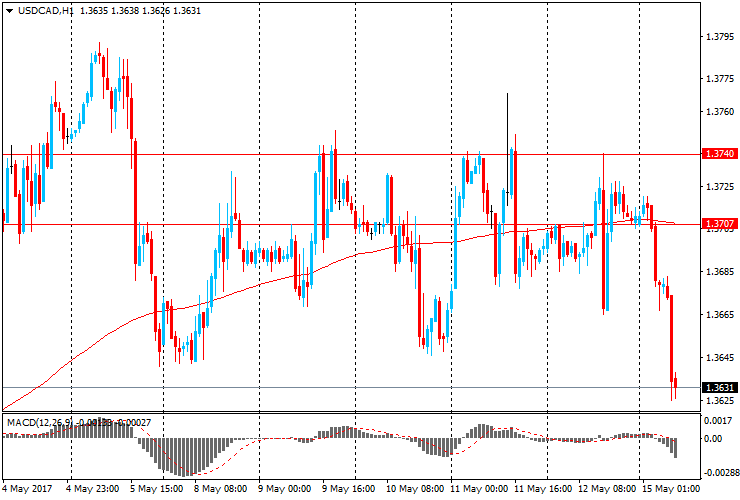Viewport: 740px width, 500px height.
Task: Click the 10 May 08:00 time label
Action: point(415,489)
